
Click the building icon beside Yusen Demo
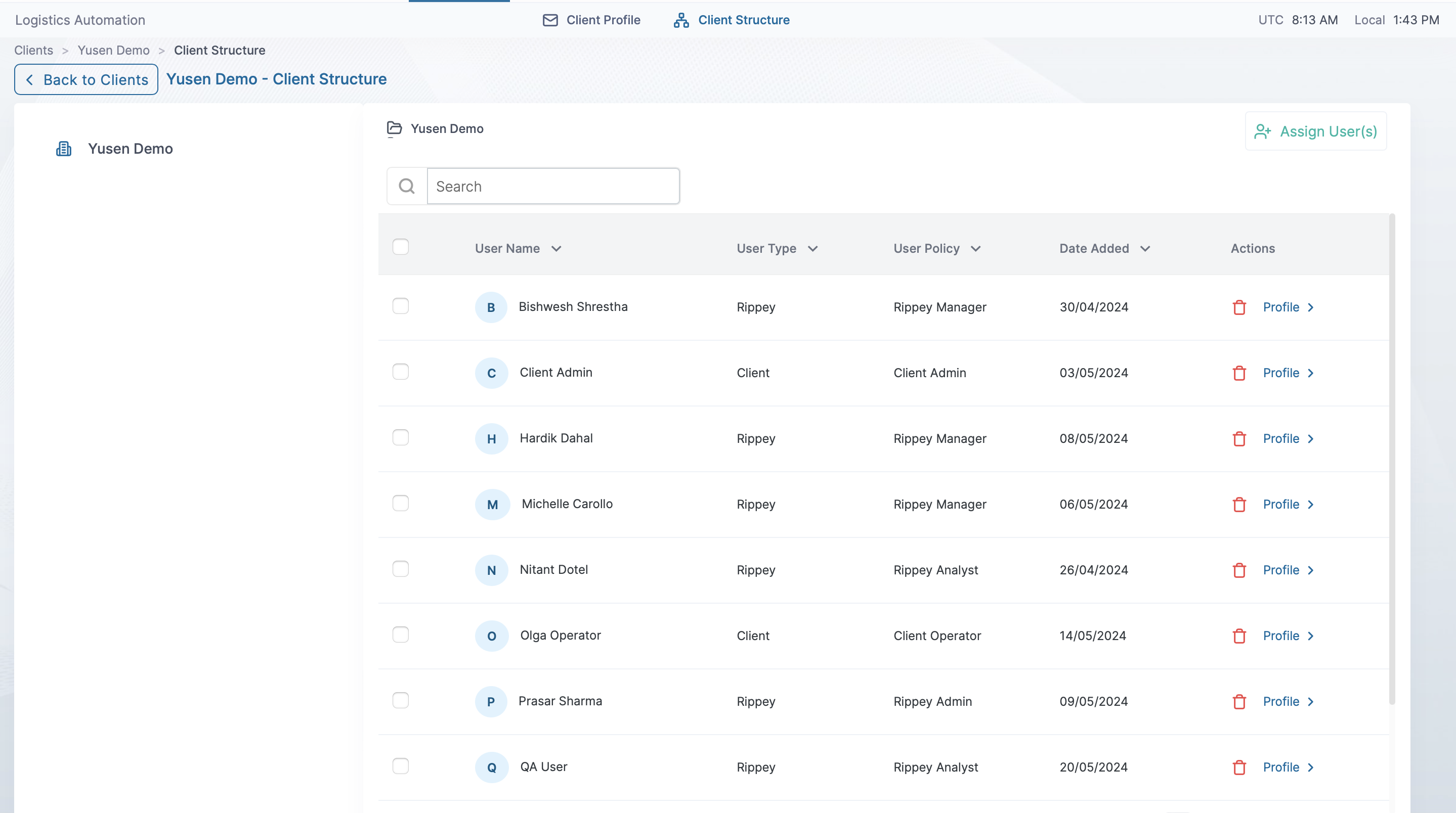pyautogui.click(x=64, y=149)
